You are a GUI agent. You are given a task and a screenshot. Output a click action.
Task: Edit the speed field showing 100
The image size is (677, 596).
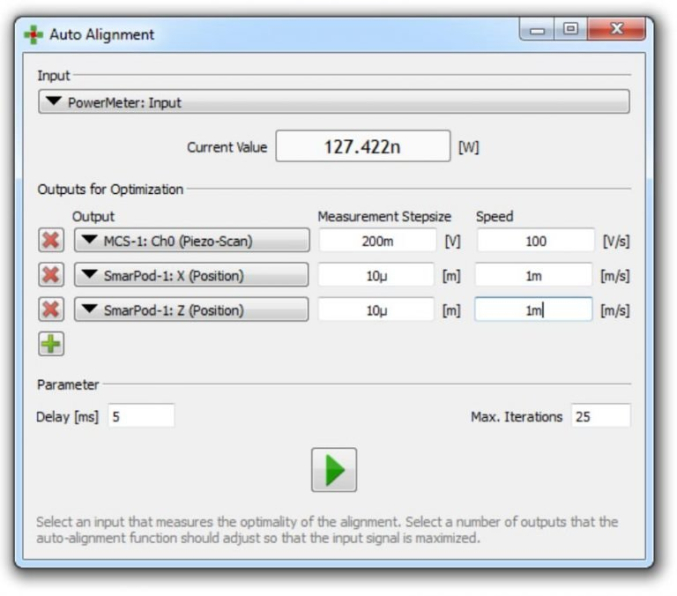(535, 241)
